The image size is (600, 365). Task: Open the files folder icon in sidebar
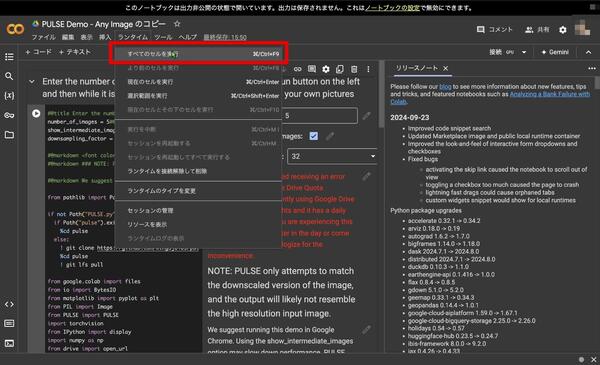tap(9, 135)
